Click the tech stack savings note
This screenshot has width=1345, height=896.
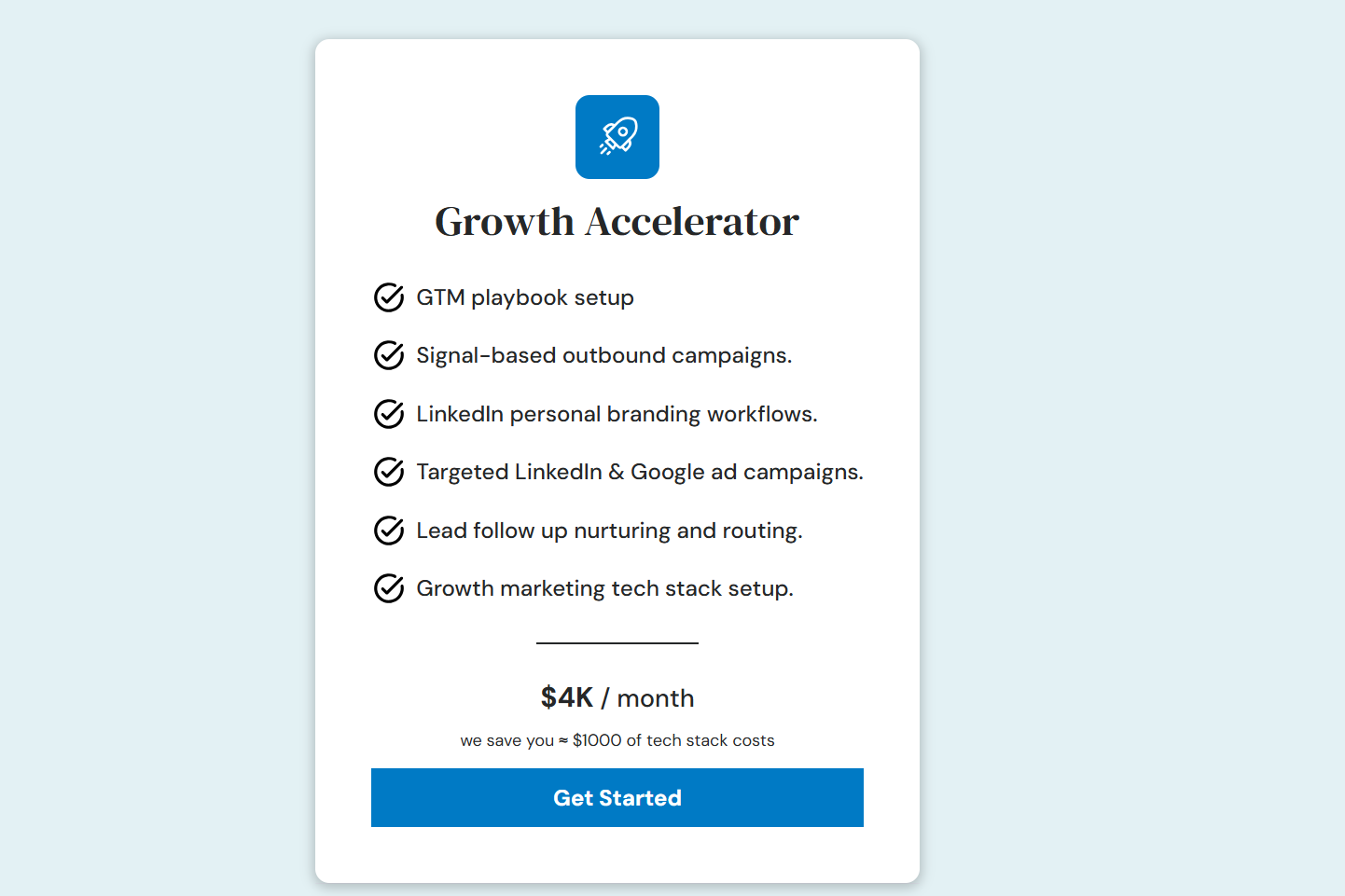[x=617, y=740]
